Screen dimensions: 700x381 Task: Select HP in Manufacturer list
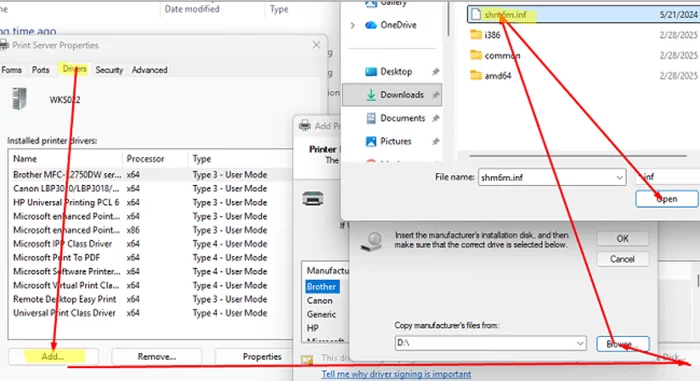(x=312, y=328)
